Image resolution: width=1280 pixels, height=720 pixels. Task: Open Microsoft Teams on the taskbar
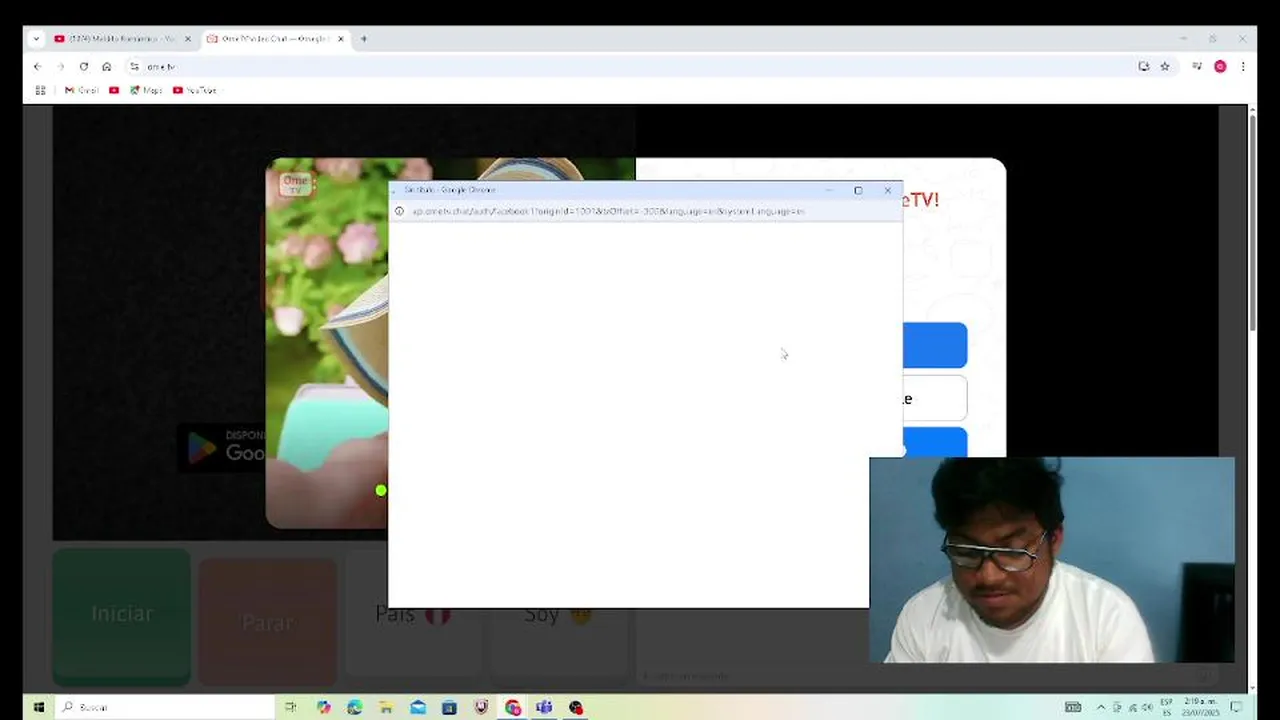click(544, 707)
